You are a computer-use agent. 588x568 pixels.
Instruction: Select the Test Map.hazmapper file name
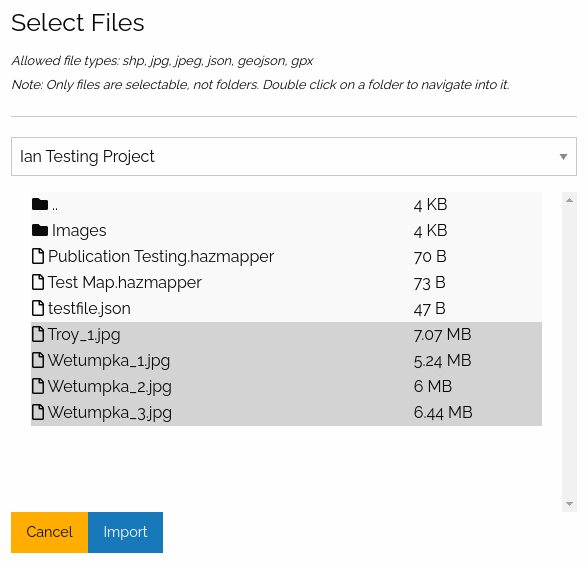click(x=125, y=283)
